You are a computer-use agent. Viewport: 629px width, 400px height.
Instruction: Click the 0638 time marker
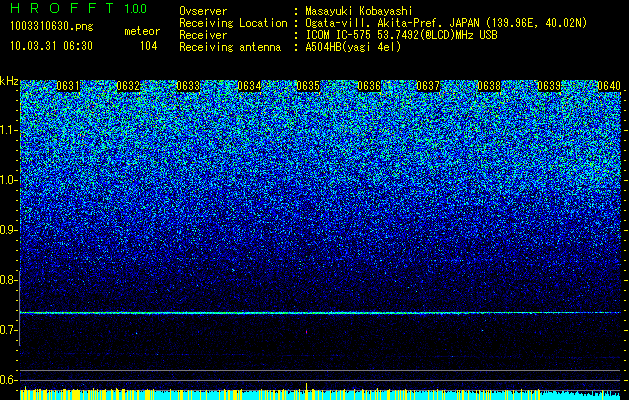coord(489,86)
